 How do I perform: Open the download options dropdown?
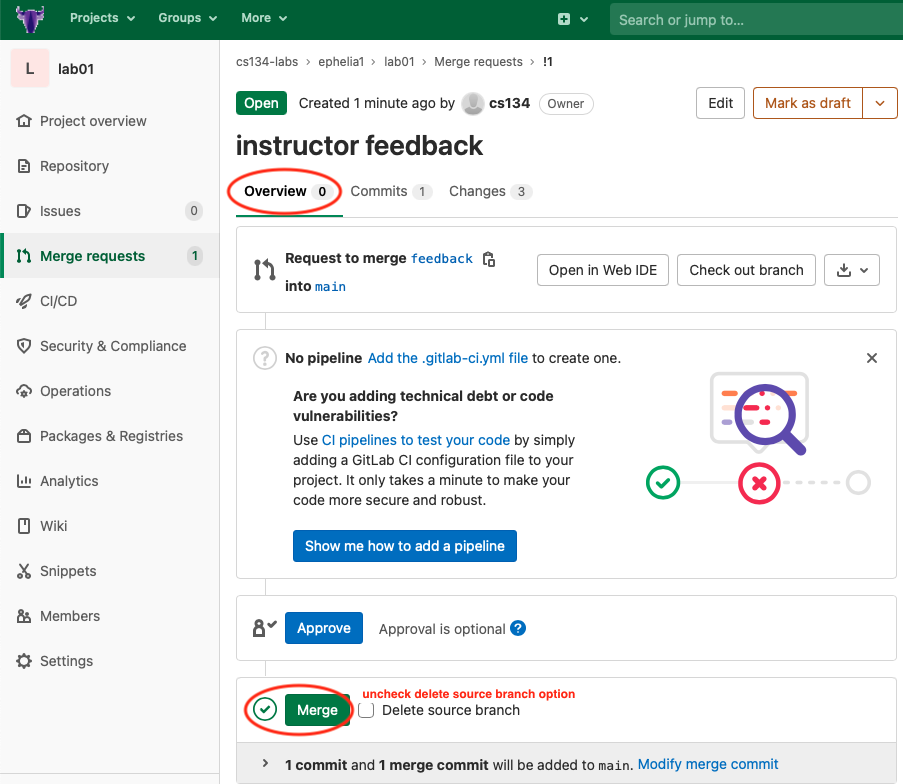tap(852, 270)
